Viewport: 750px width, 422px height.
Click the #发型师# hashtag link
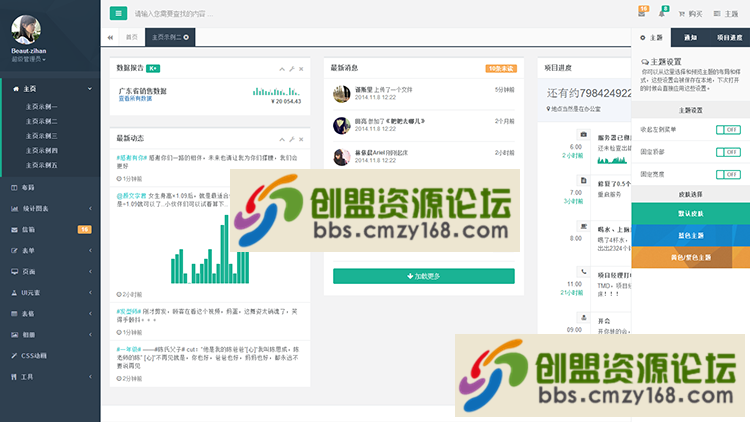pos(129,311)
